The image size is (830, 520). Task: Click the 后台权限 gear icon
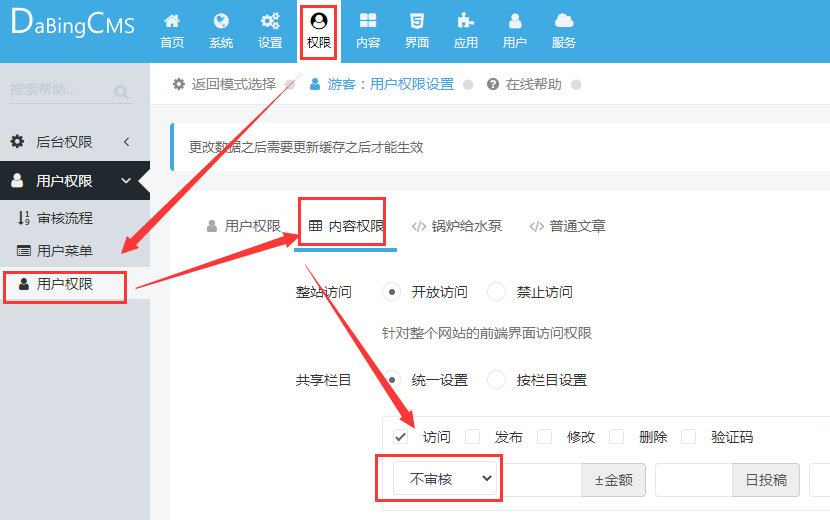click(17, 141)
